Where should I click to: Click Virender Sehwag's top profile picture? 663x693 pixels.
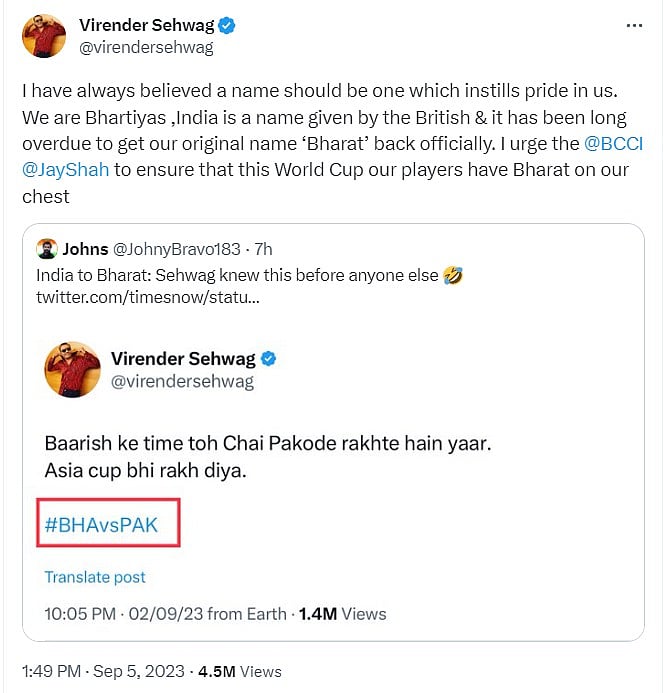pyautogui.click(x=42, y=38)
